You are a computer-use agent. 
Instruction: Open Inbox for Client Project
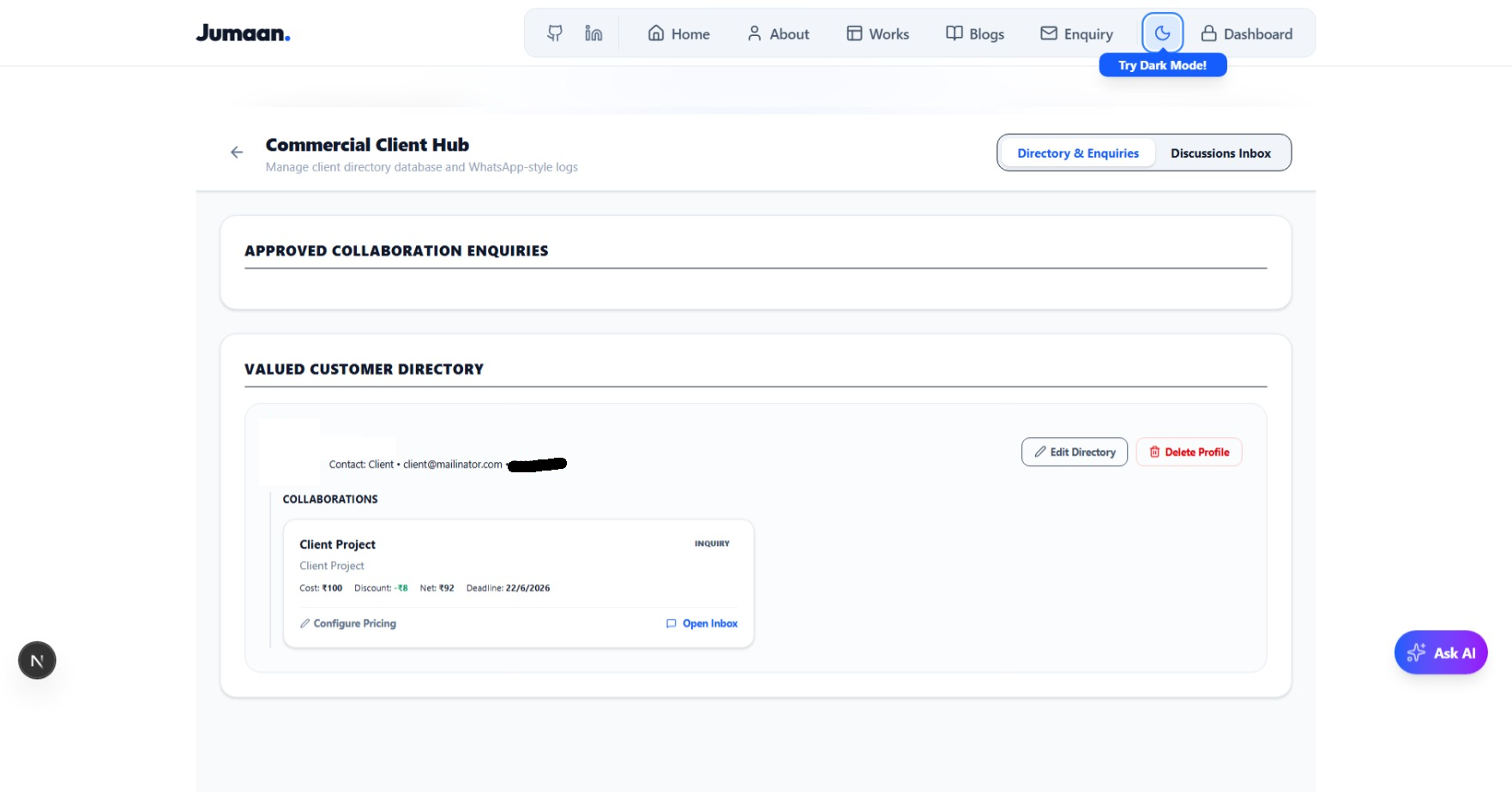tap(702, 623)
